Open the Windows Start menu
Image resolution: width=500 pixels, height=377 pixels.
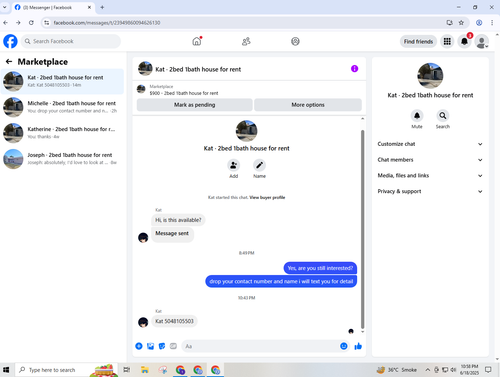[6, 370]
